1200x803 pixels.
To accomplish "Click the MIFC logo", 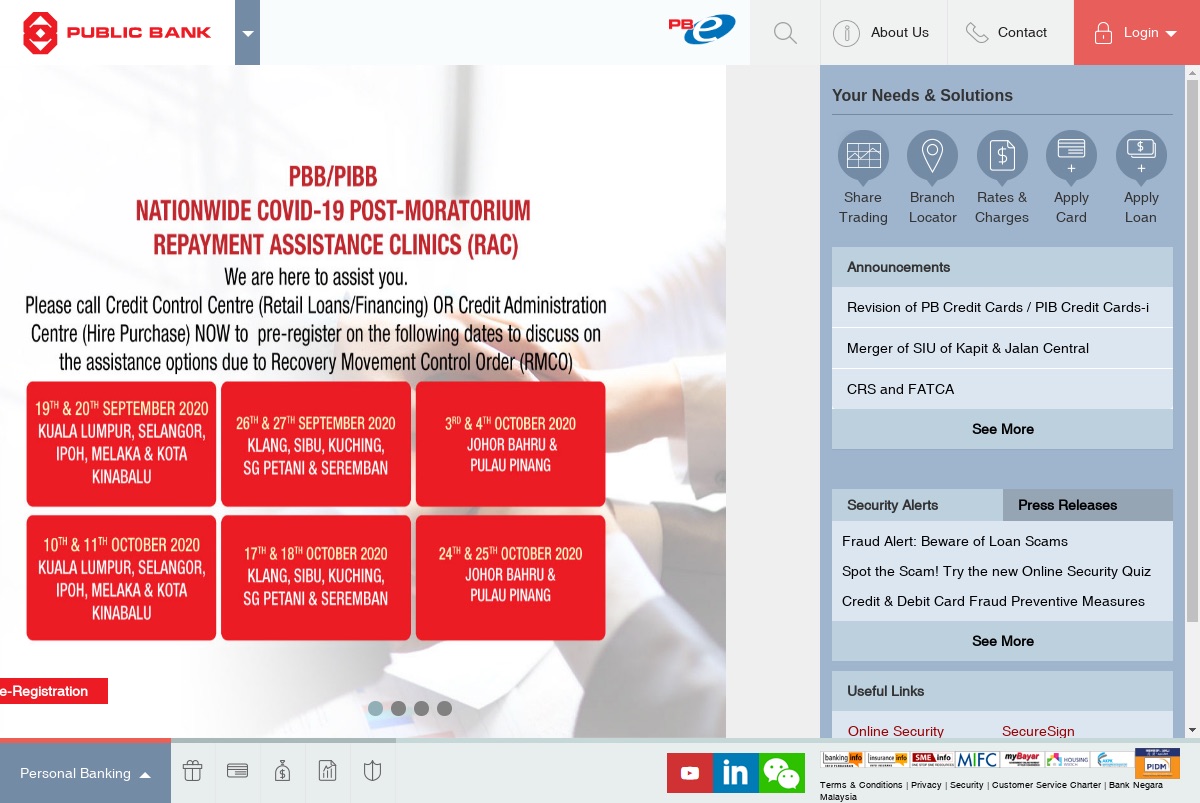I will point(976,759).
